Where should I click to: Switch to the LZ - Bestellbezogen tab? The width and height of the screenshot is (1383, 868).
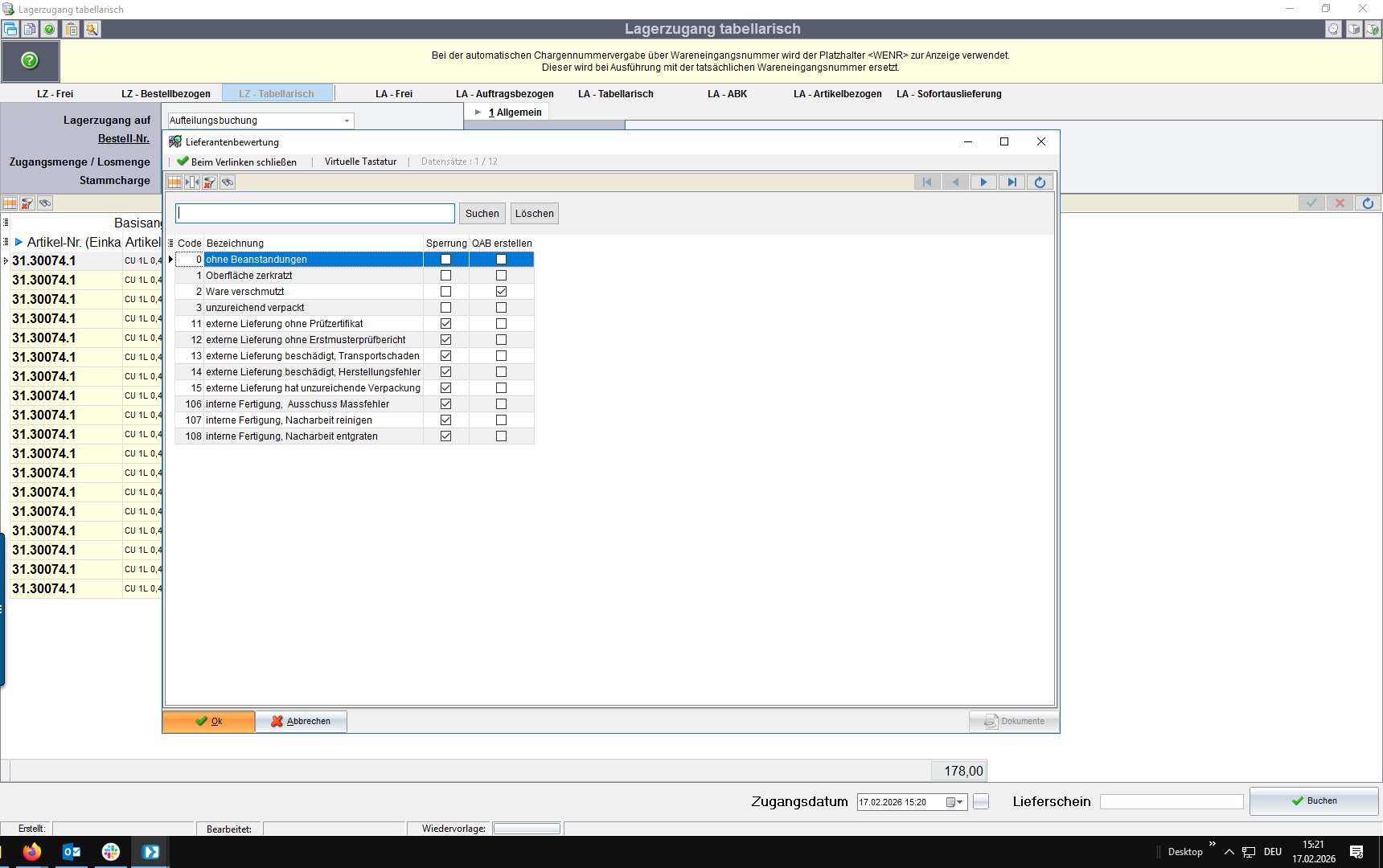point(166,94)
